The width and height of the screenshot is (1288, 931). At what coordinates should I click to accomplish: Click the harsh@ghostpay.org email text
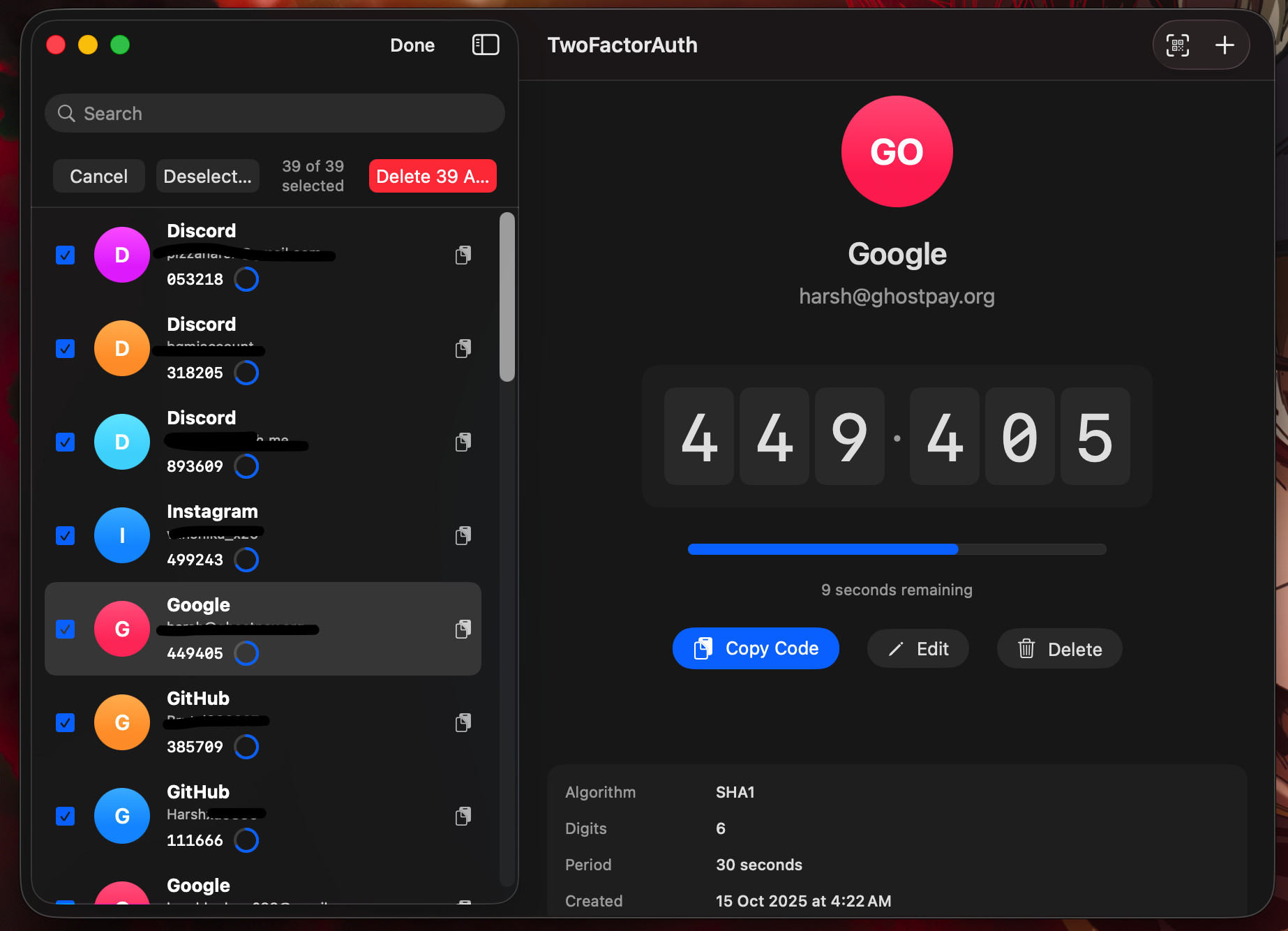point(897,296)
